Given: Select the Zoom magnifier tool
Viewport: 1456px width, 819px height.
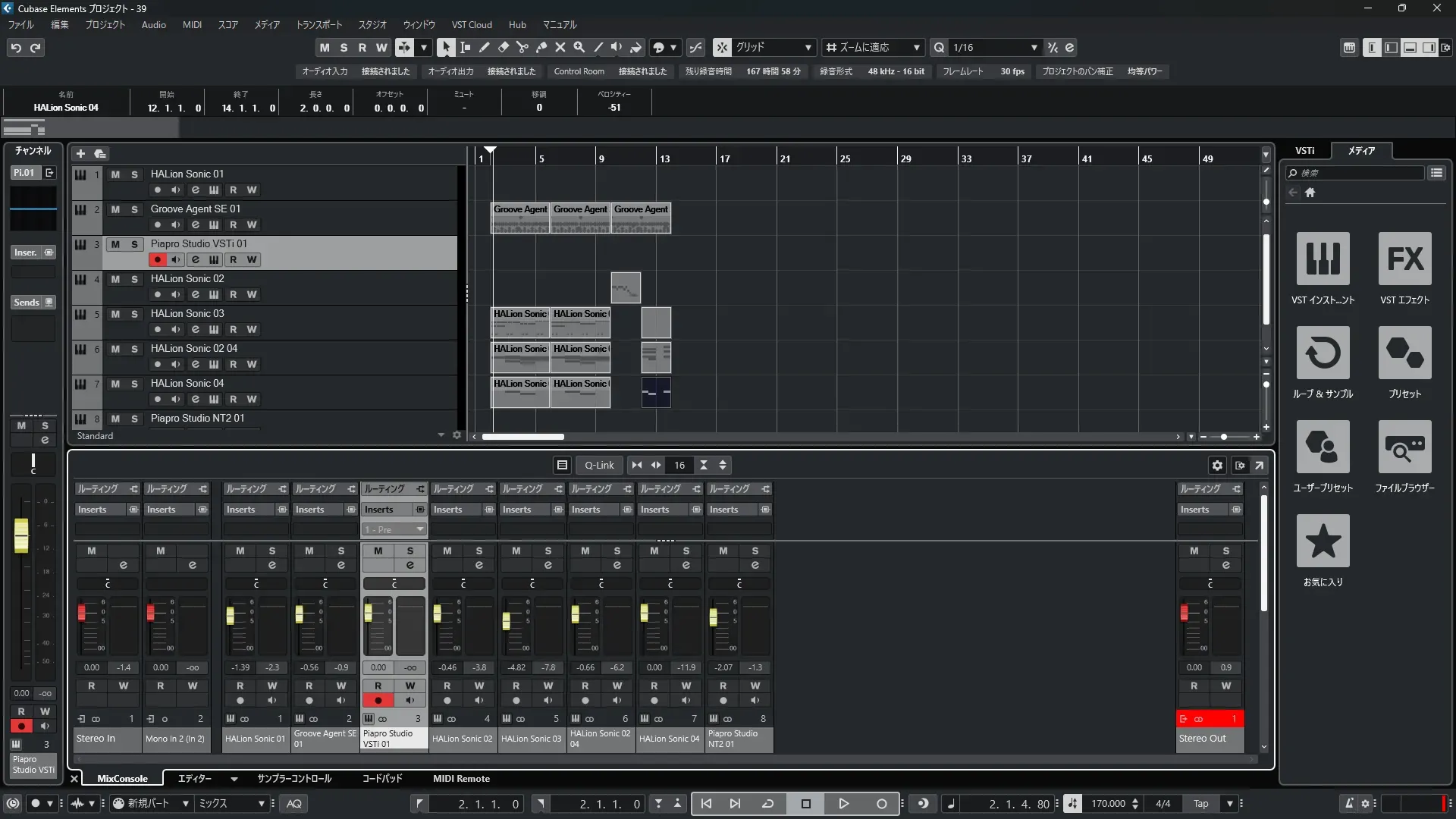Looking at the screenshot, I should click(579, 47).
